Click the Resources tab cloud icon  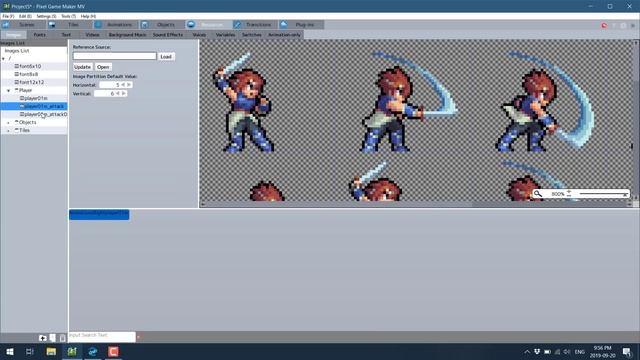click(191, 24)
